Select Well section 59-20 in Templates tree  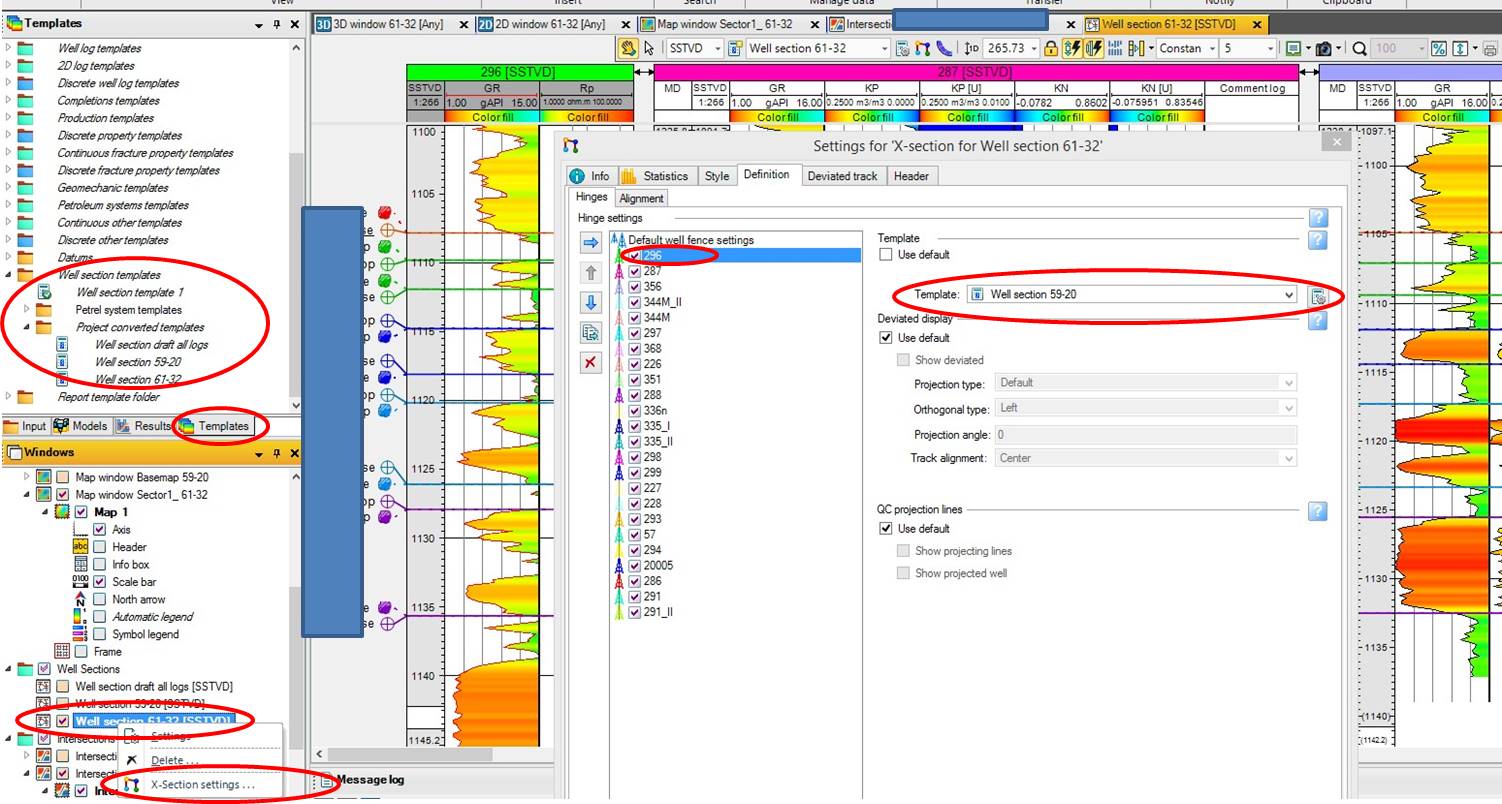coord(137,362)
